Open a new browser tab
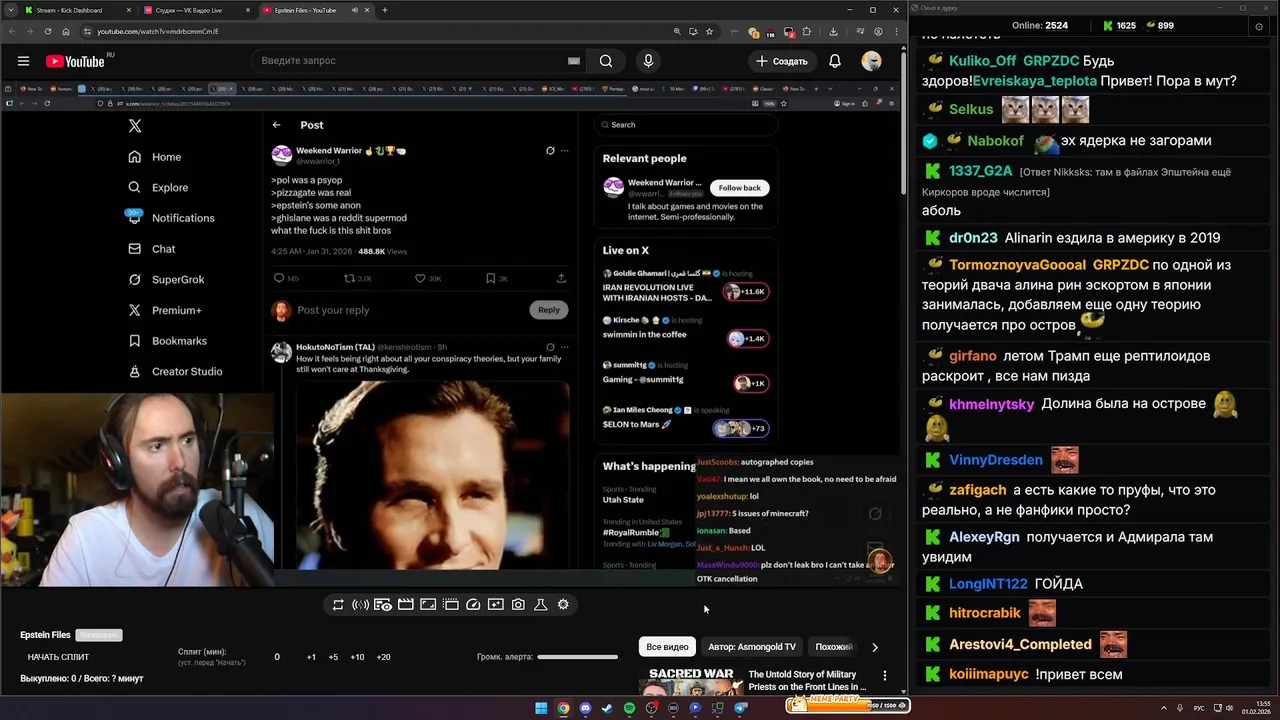Viewport: 1280px width, 720px height. (x=385, y=10)
